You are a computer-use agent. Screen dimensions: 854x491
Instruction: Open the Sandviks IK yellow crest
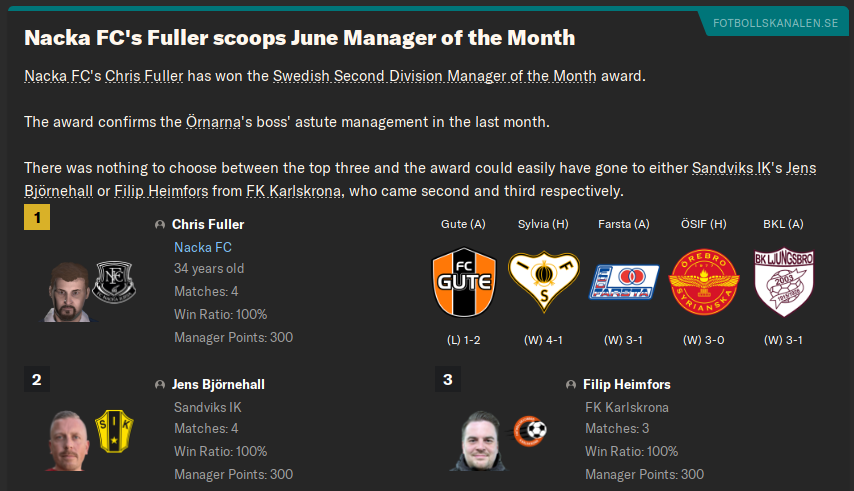[114, 430]
